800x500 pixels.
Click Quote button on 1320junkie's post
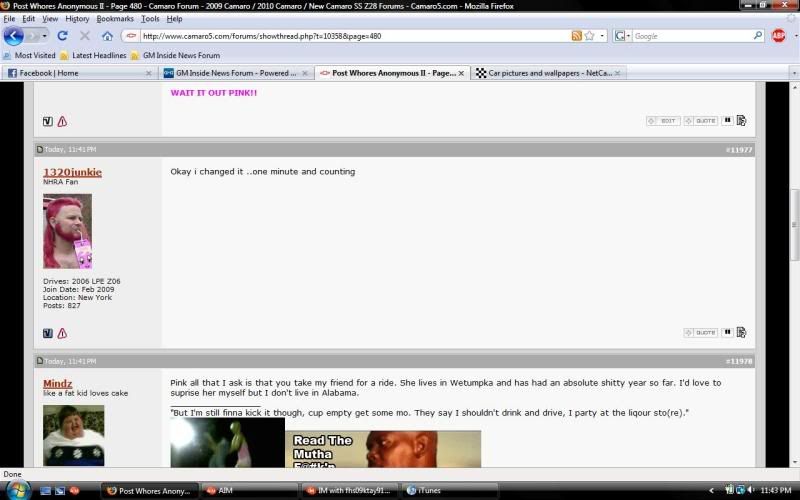[701, 332]
